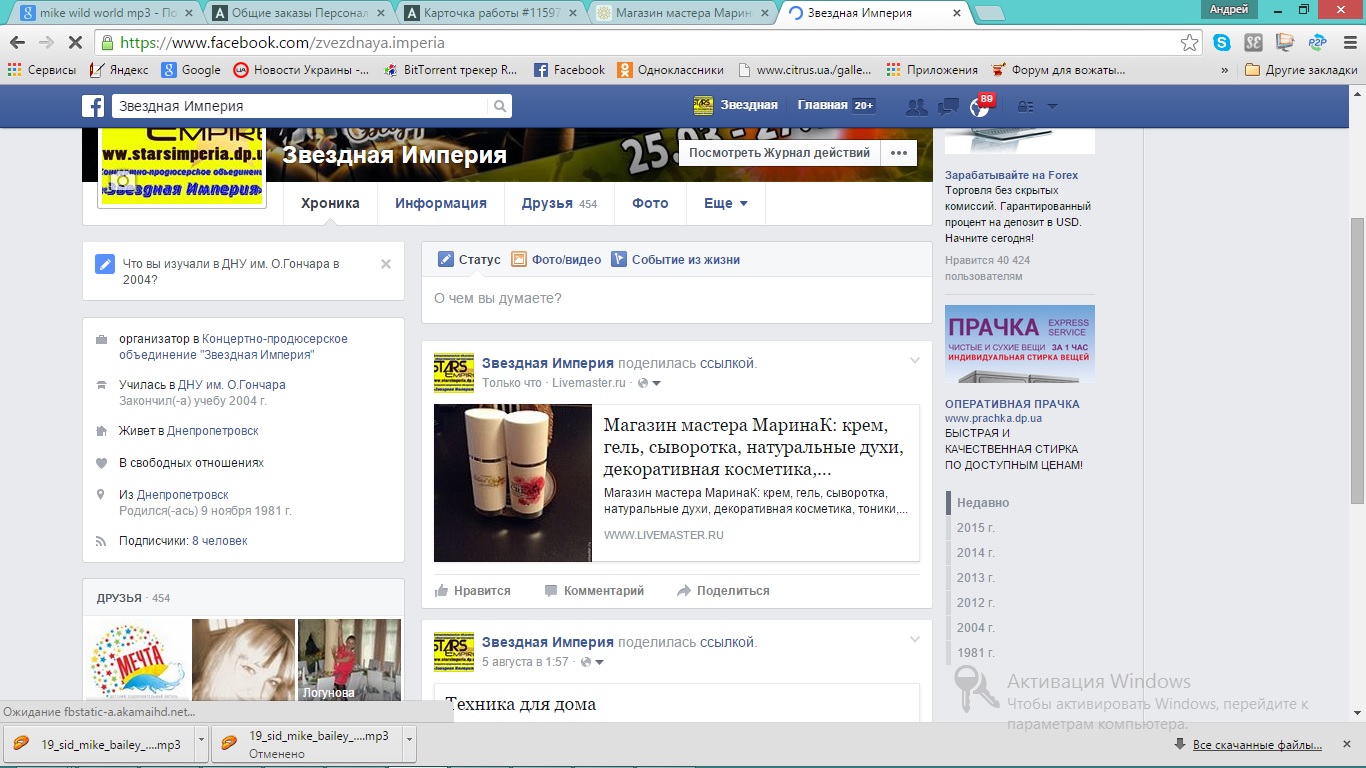The image size is (1366, 768).
Task: Expand the Еще dropdown tab
Action: tap(726, 203)
